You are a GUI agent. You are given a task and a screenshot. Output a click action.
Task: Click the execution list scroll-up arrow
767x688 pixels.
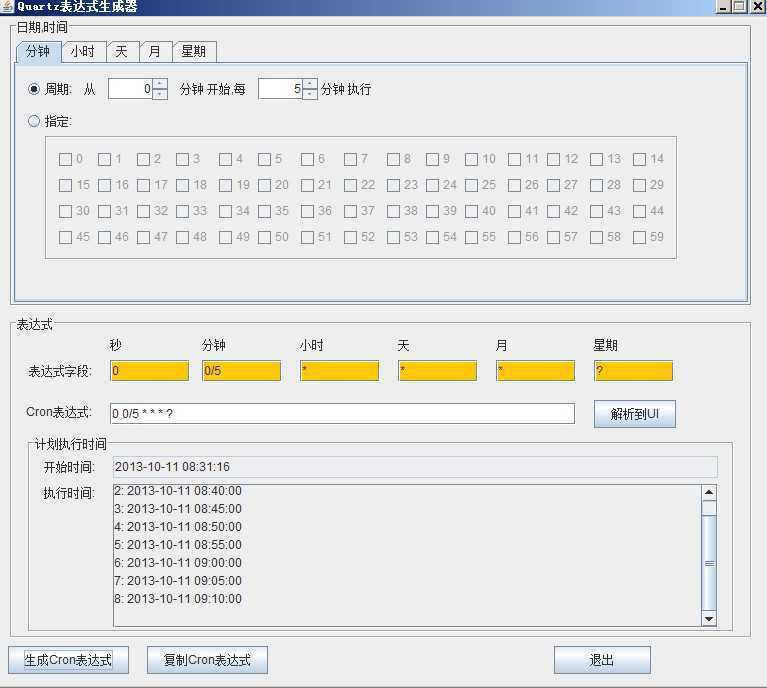[x=709, y=492]
